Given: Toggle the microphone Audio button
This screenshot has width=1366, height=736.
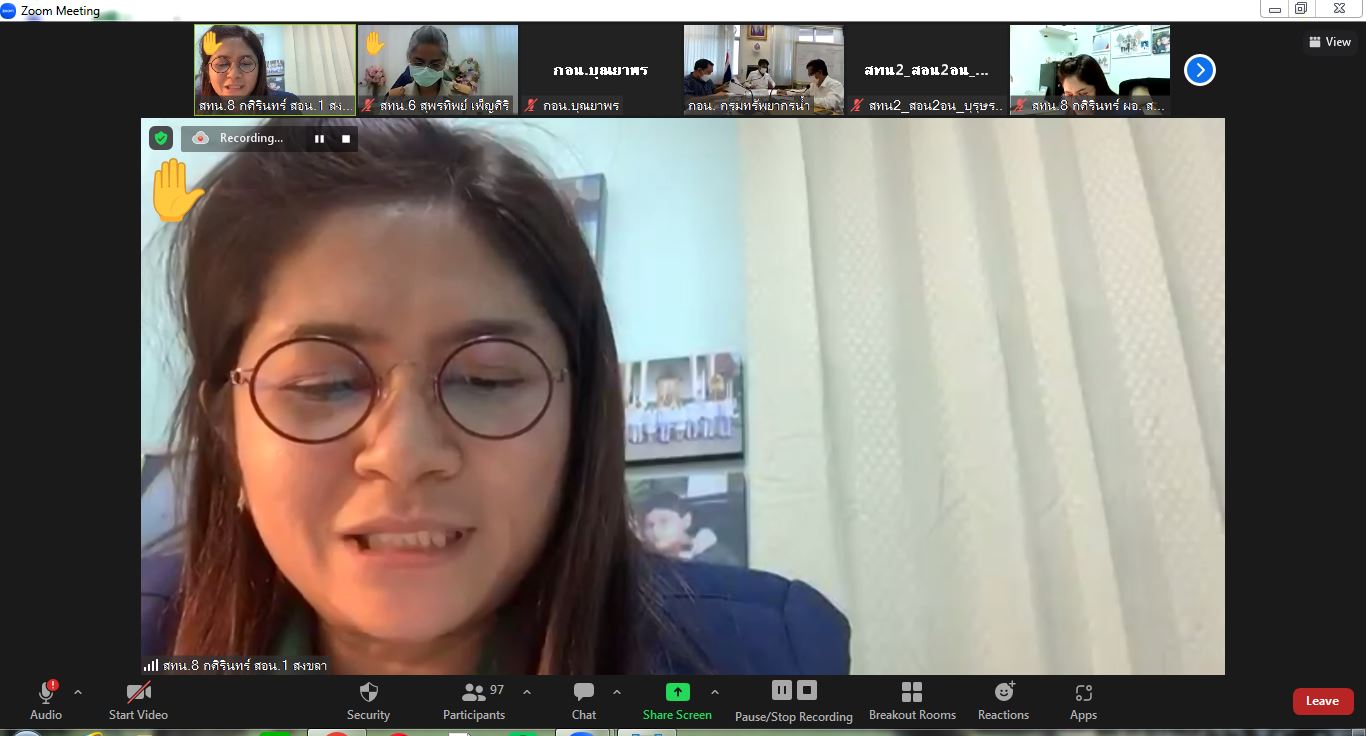Looking at the screenshot, I should 46,700.
